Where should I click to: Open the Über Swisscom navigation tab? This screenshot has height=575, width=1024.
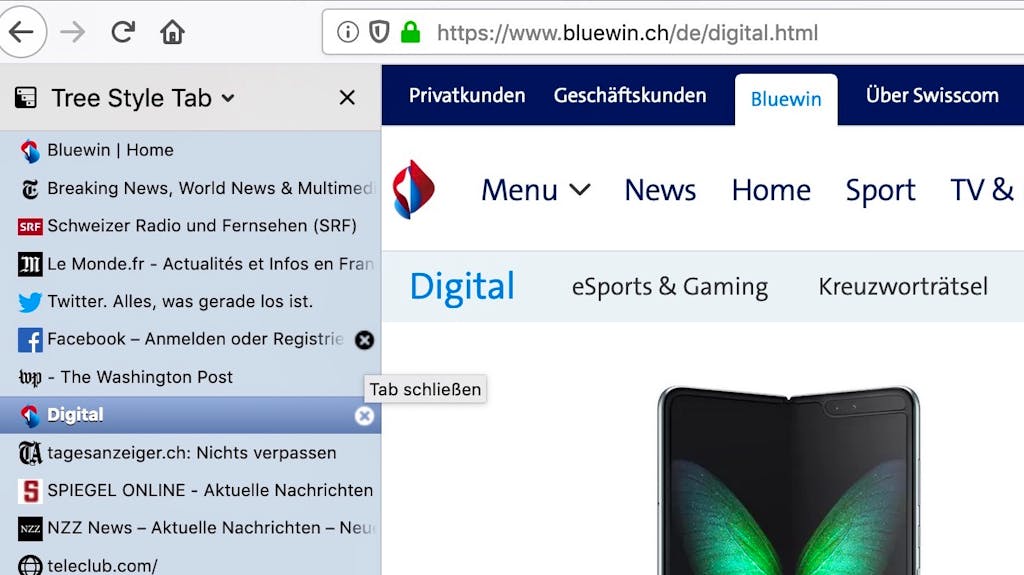[x=932, y=95]
